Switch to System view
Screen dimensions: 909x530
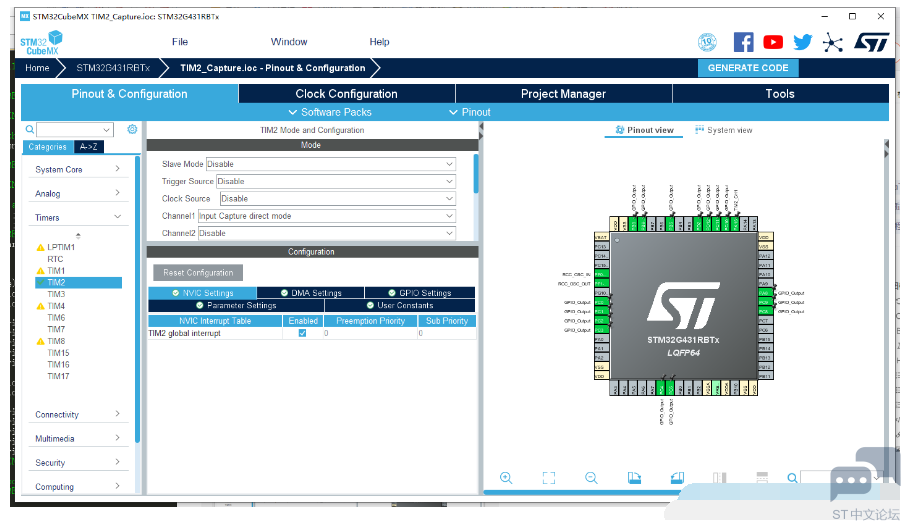pos(723,130)
